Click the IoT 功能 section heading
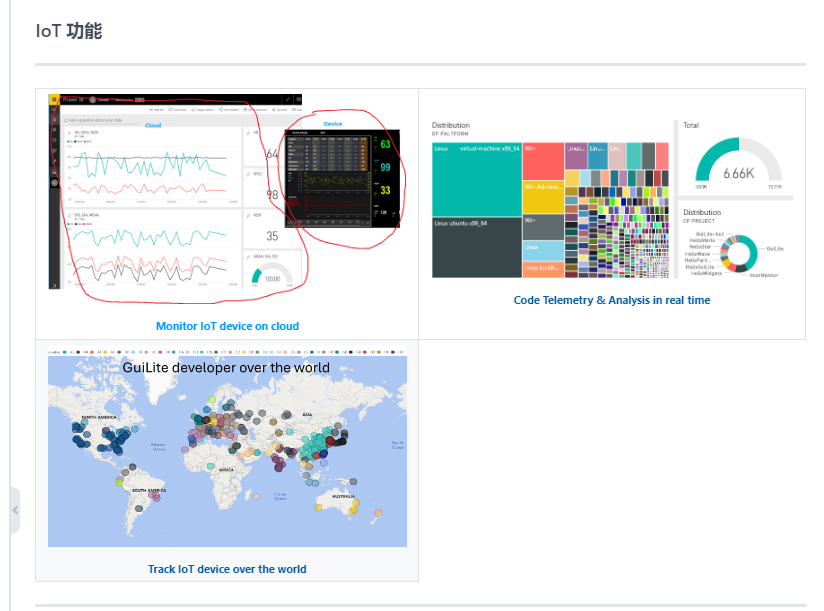The width and height of the screenshot is (824, 611). coord(69,31)
